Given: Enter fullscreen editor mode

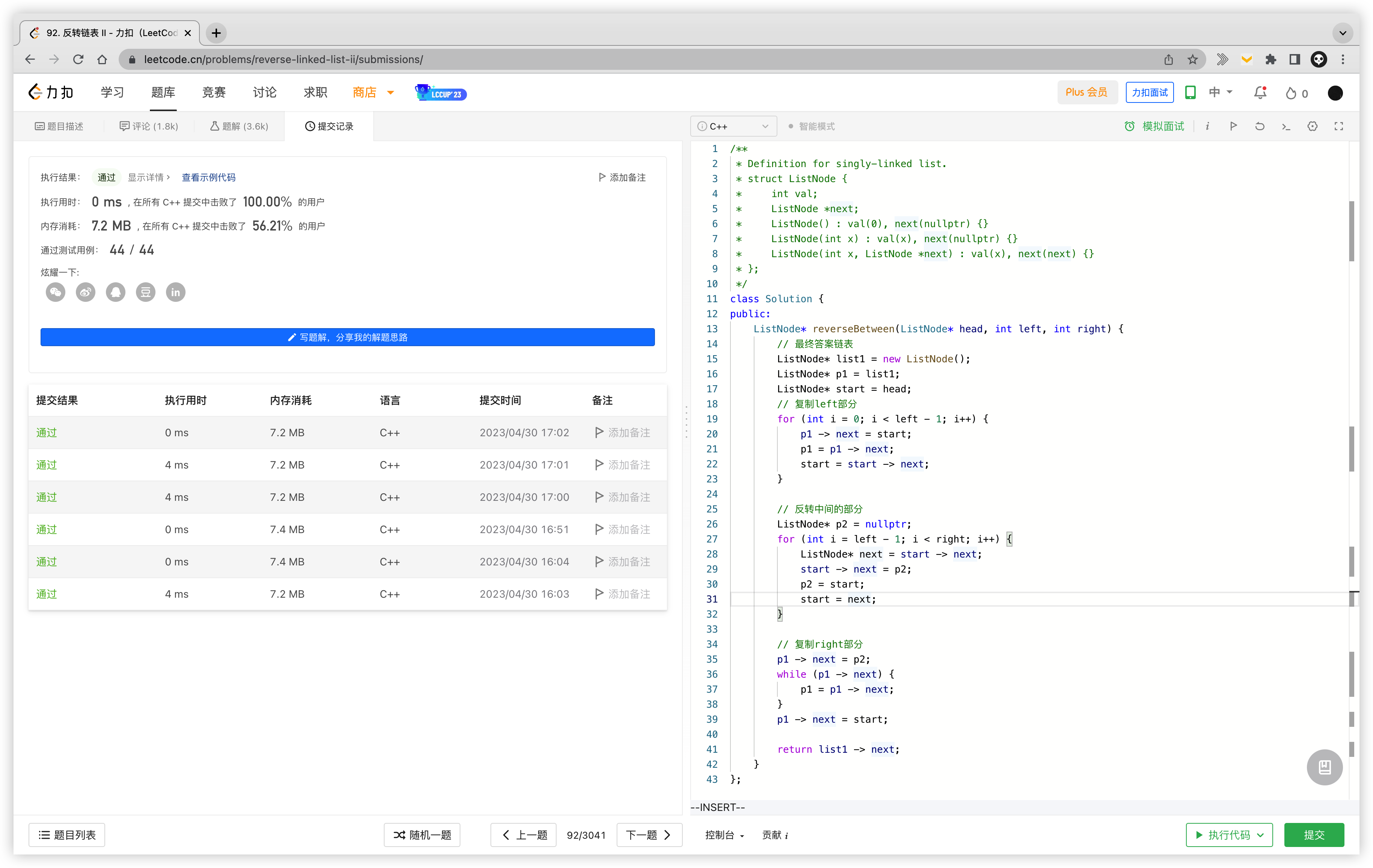Looking at the screenshot, I should [x=1338, y=126].
